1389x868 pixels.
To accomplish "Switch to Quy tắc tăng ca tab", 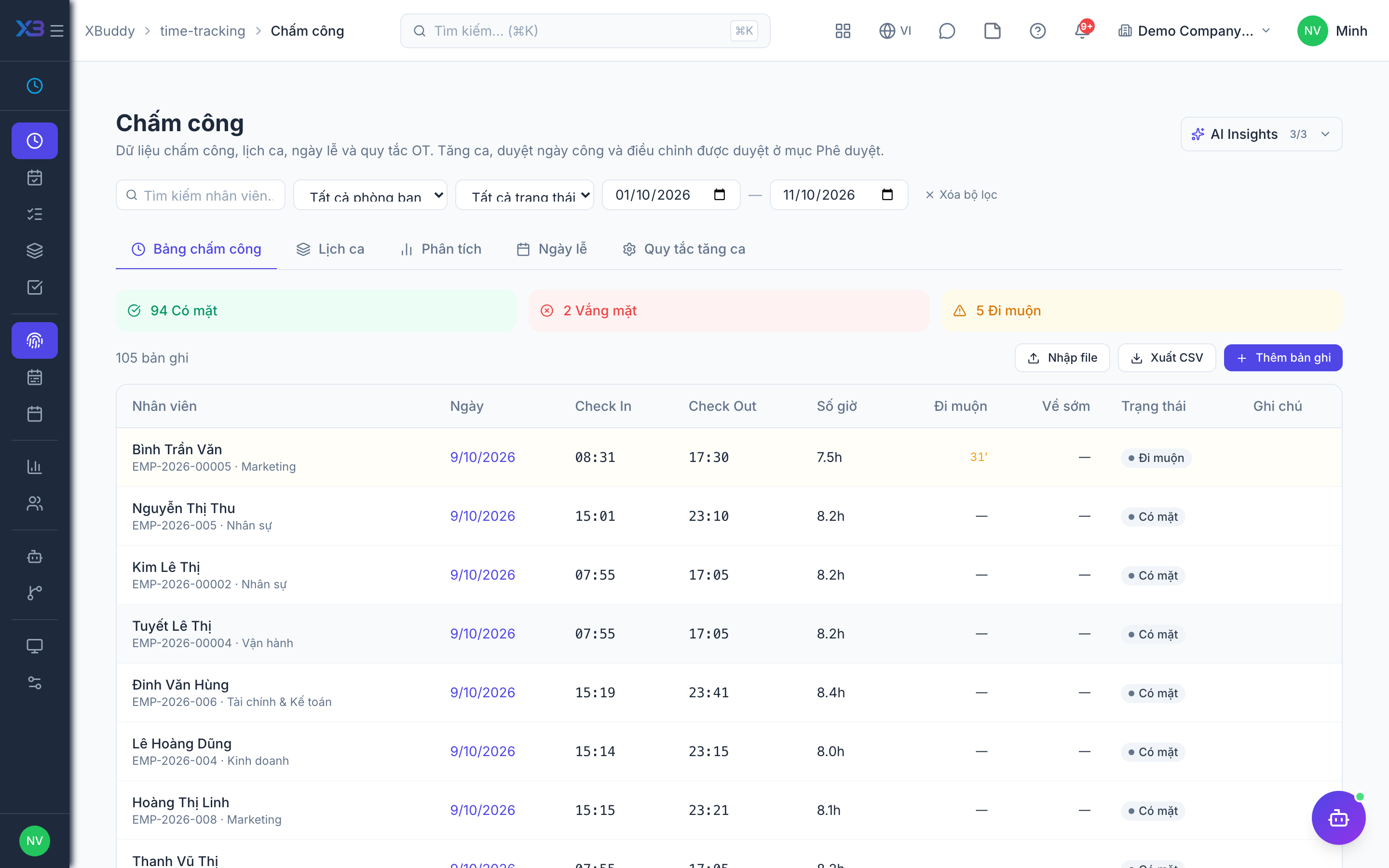I will tap(684, 249).
